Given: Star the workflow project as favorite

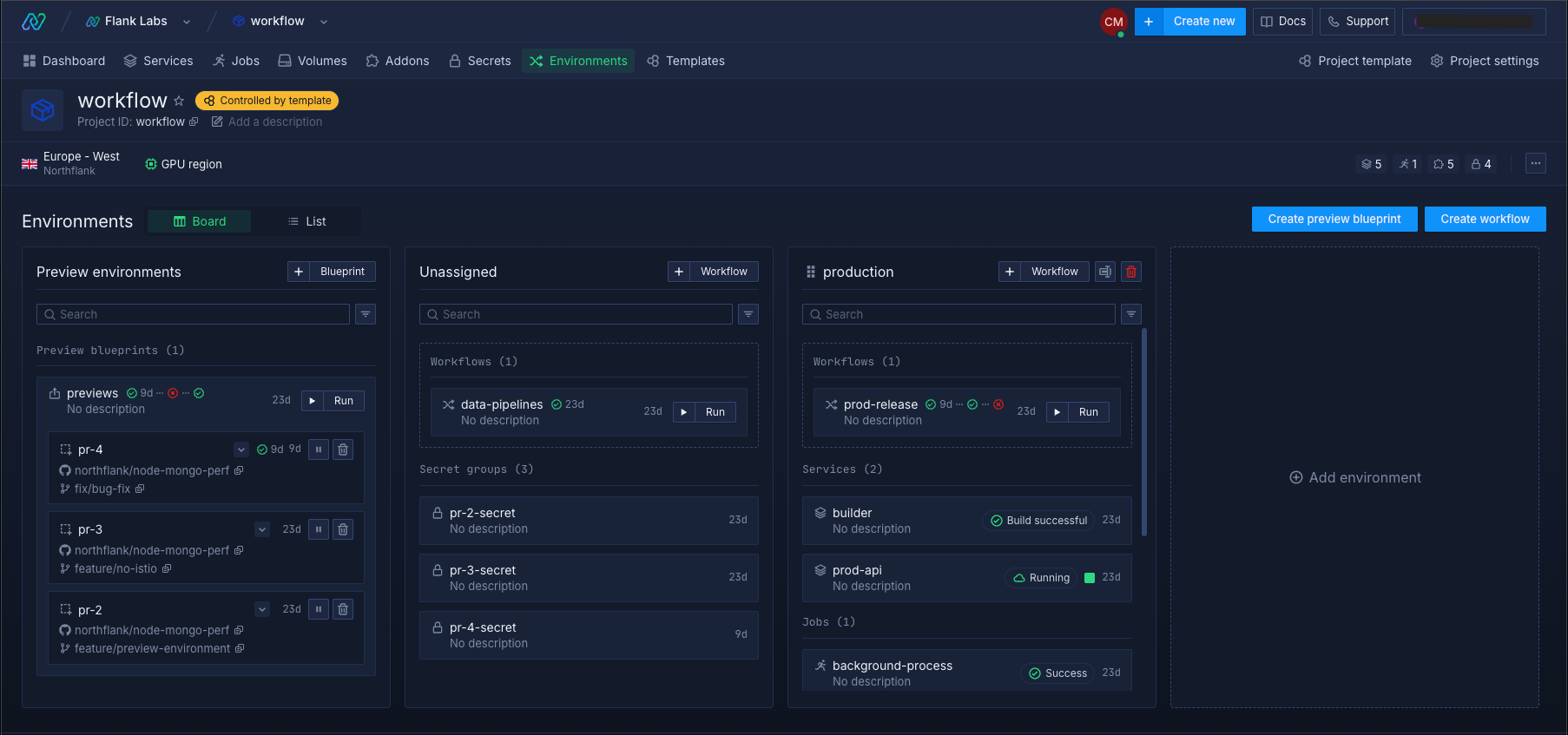Looking at the screenshot, I should [179, 101].
